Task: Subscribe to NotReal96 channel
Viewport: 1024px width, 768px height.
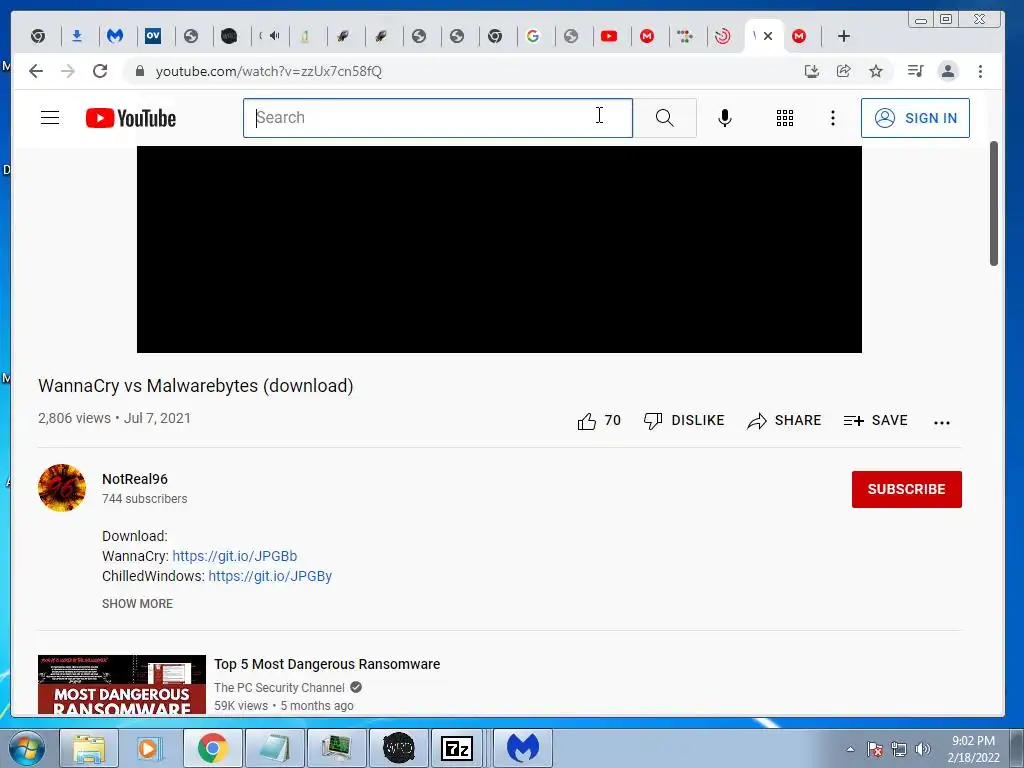Action: click(x=906, y=489)
